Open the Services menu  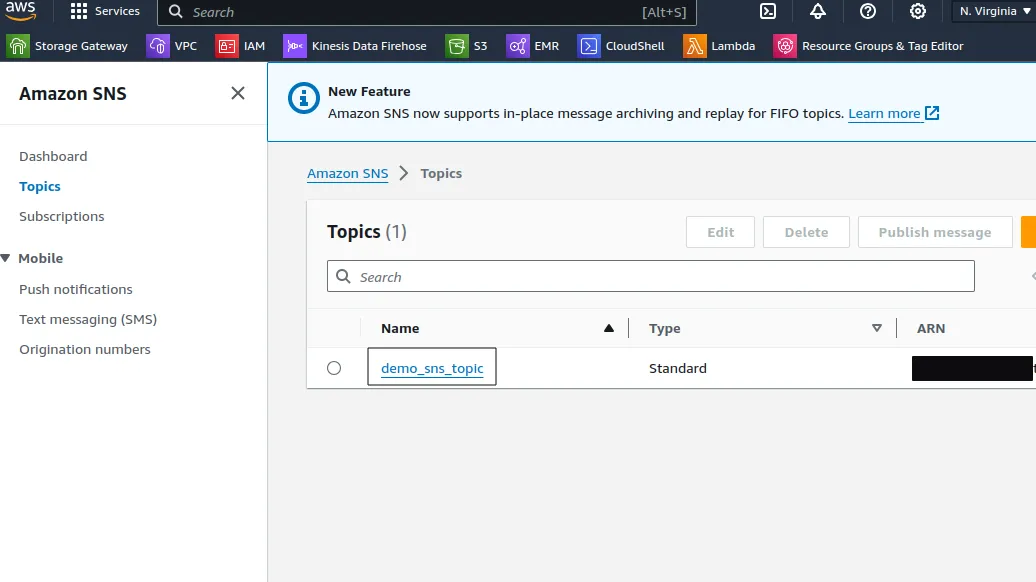tap(104, 12)
